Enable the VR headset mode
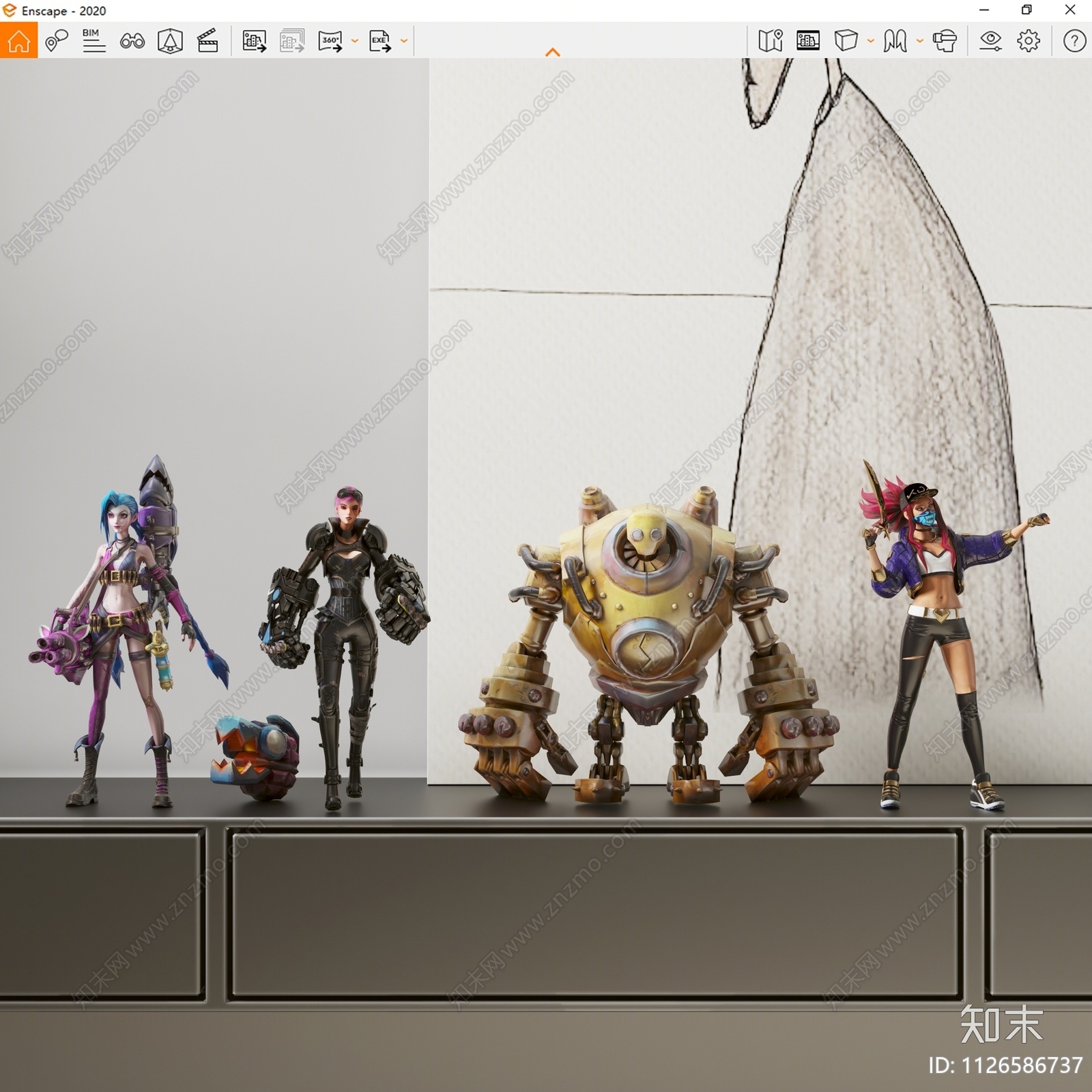Screen dimensions: 1092x1092 click(945, 41)
